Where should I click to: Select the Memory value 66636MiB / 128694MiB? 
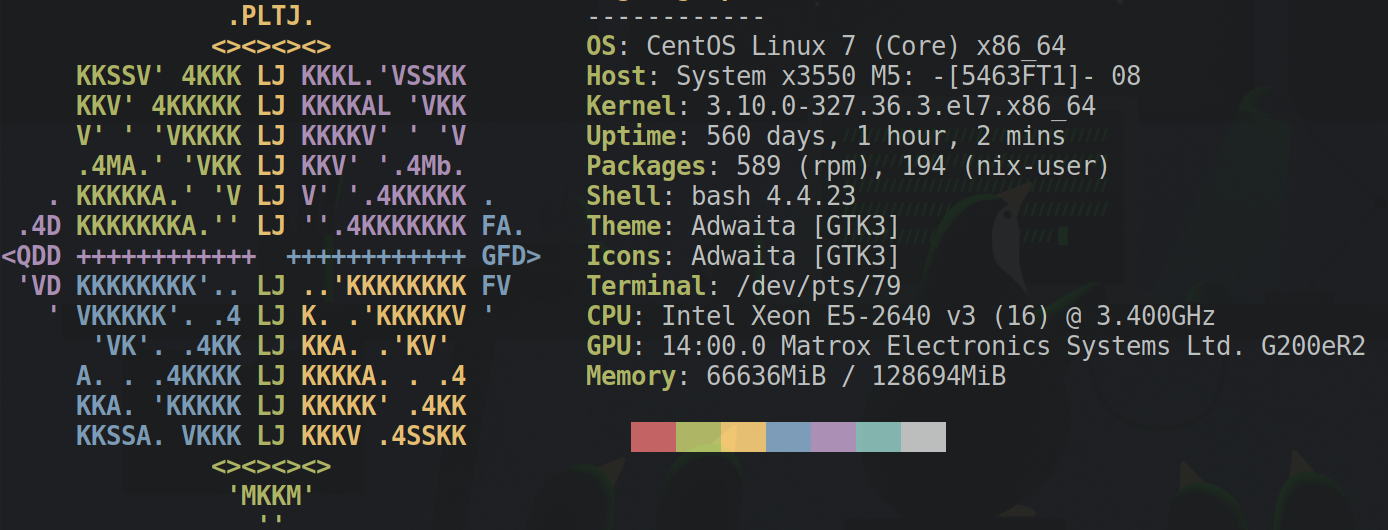pyautogui.click(x=856, y=377)
